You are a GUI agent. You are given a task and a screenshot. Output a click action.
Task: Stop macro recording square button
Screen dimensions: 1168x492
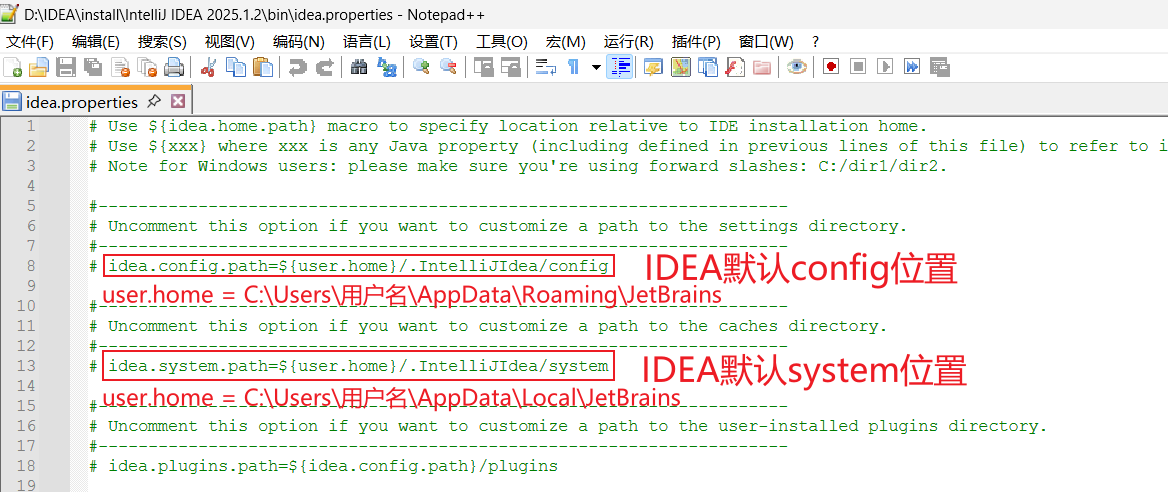coord(858,68)
